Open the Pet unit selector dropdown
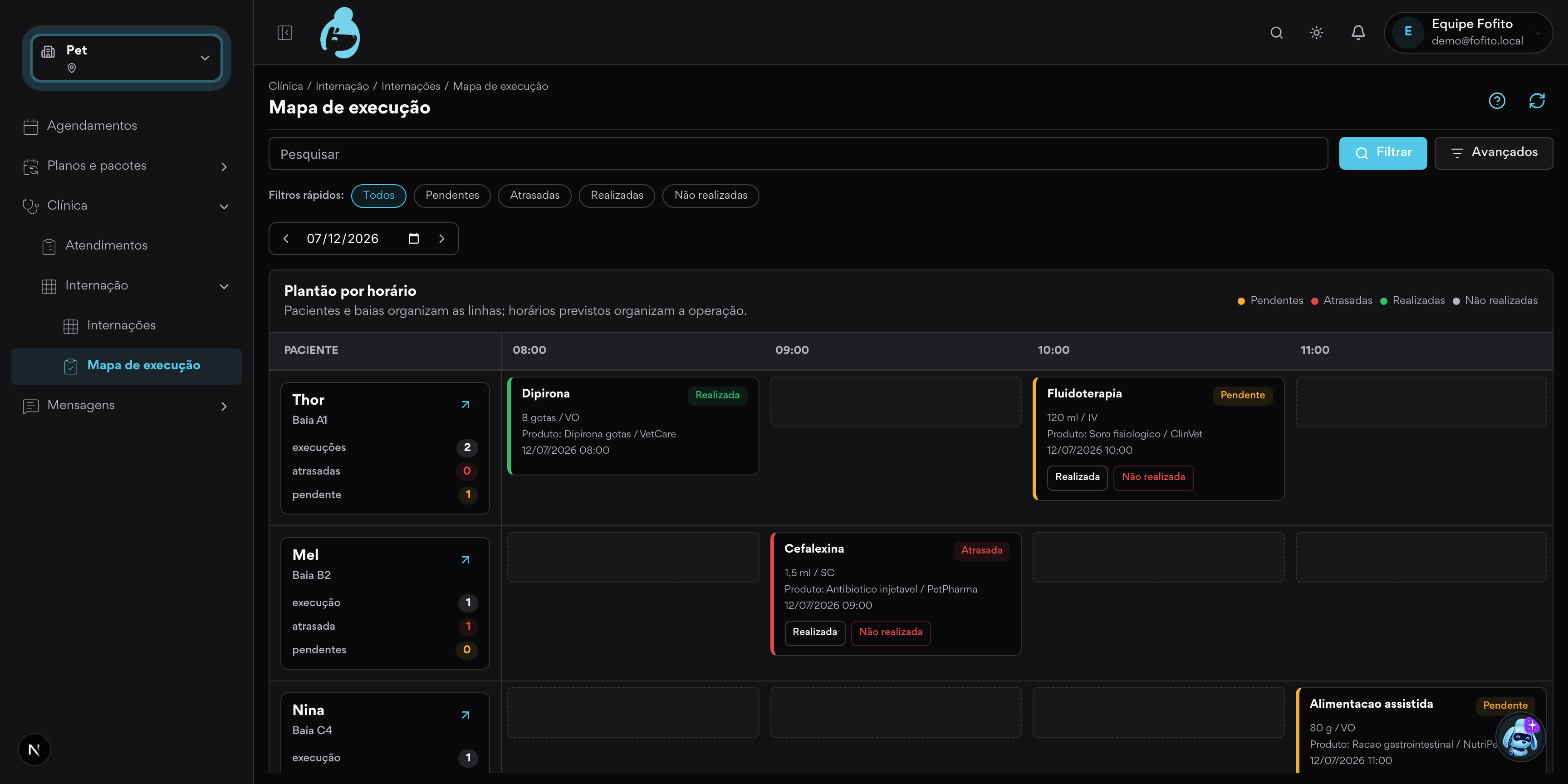The height and width of the screenshot is (784, 1568). coord(127,58)
